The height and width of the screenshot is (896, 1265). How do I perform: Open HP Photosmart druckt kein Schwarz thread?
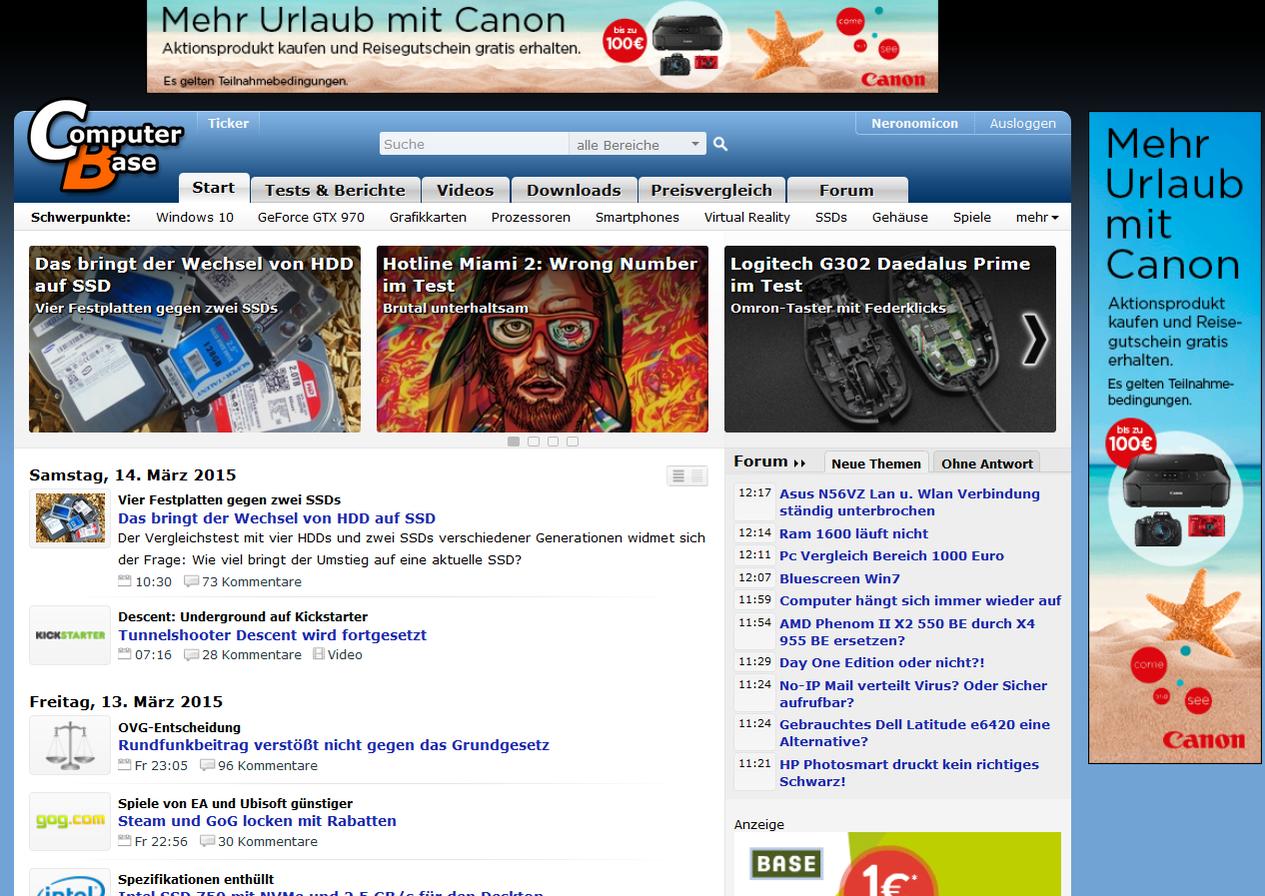909,773
